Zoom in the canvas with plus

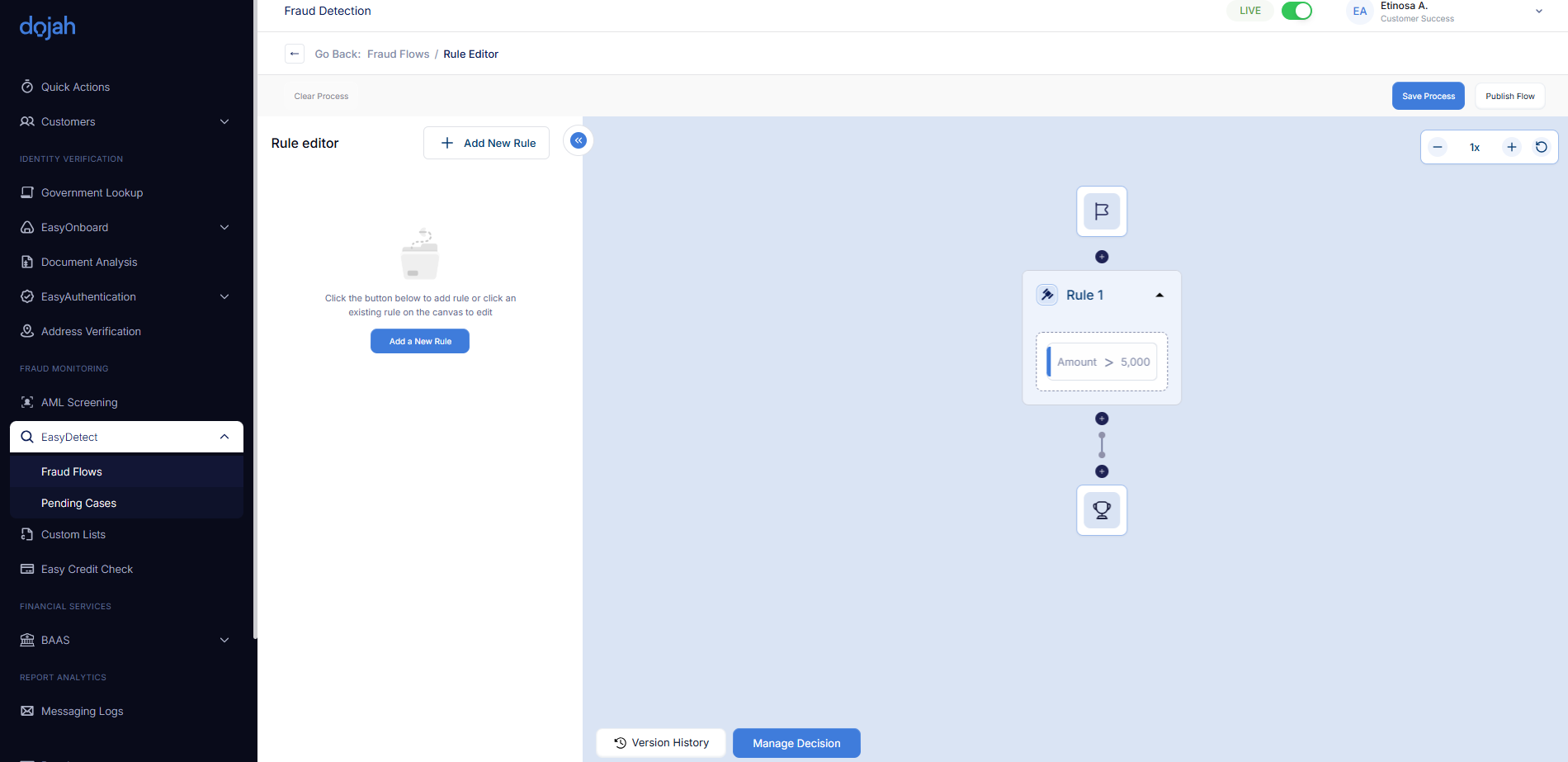pos(1512,147)
